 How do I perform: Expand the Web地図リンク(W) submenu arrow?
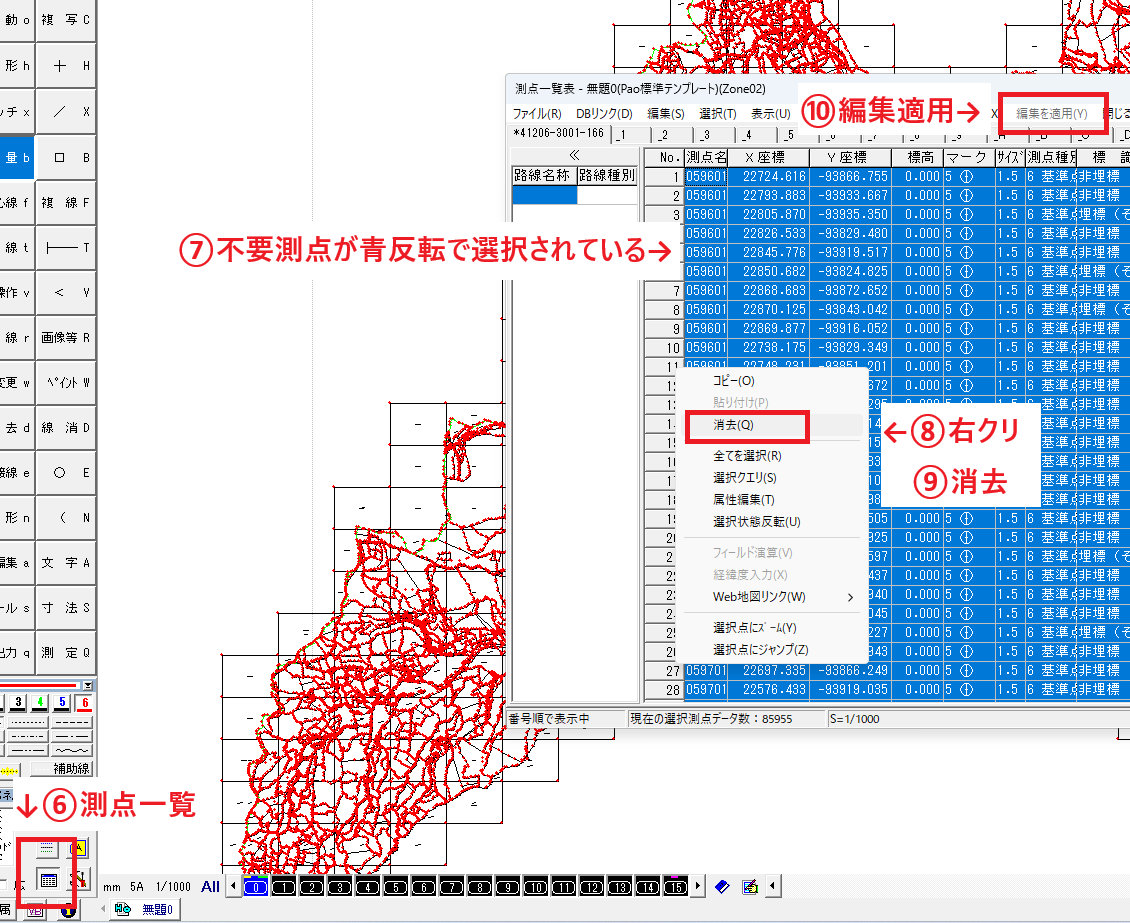coord(850,597)
